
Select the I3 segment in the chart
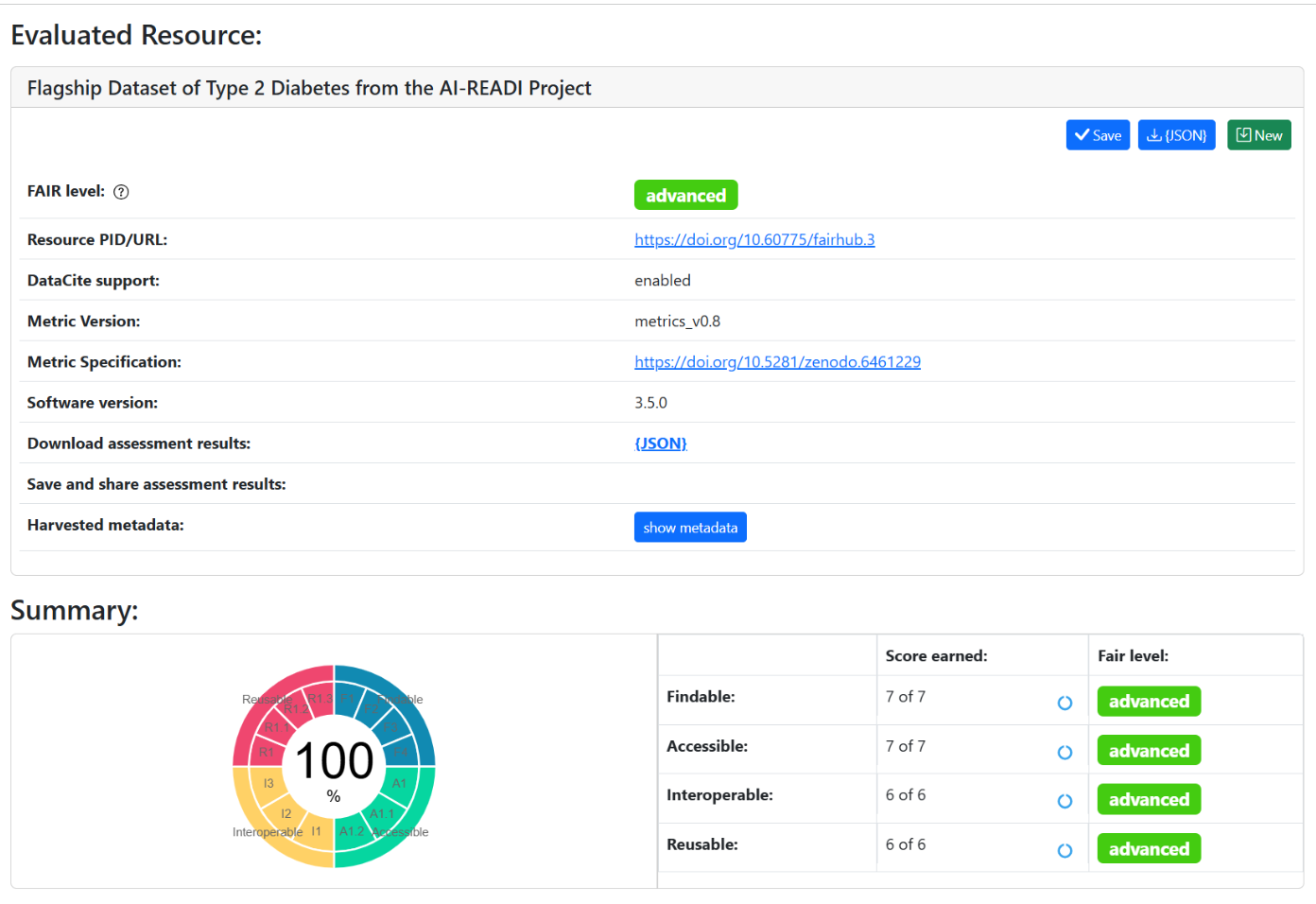[268, 783]
